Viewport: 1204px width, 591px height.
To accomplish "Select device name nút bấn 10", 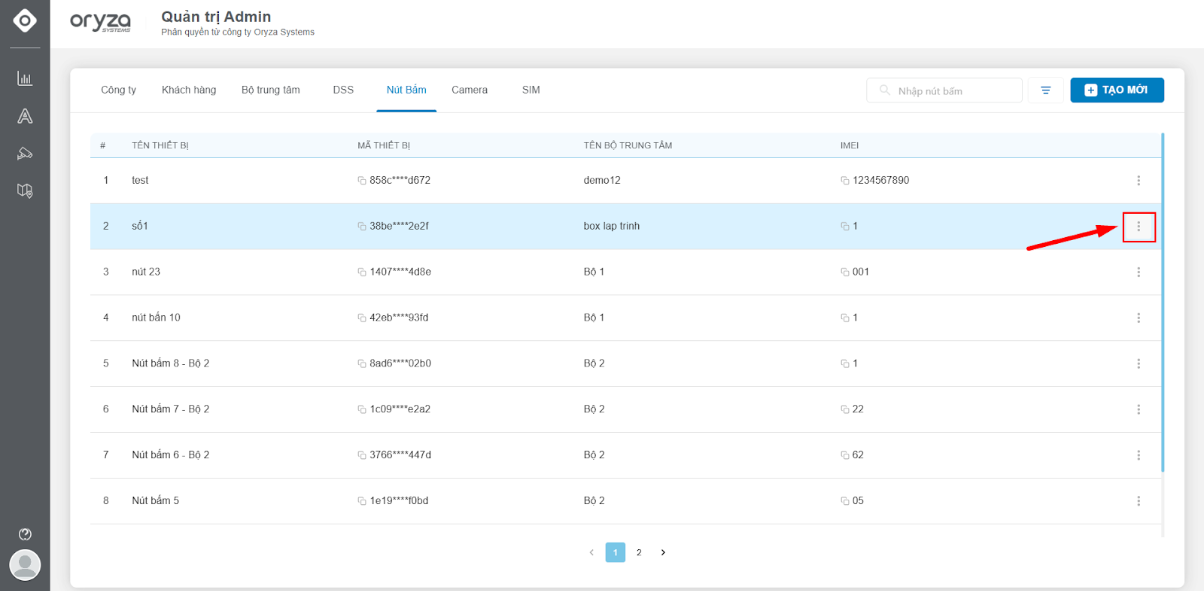I will pos(156,318).
